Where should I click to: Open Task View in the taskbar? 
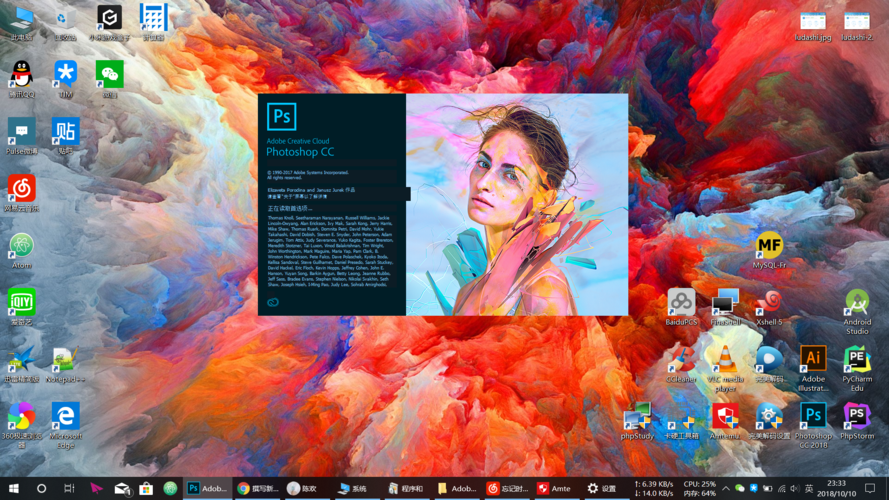69,488
